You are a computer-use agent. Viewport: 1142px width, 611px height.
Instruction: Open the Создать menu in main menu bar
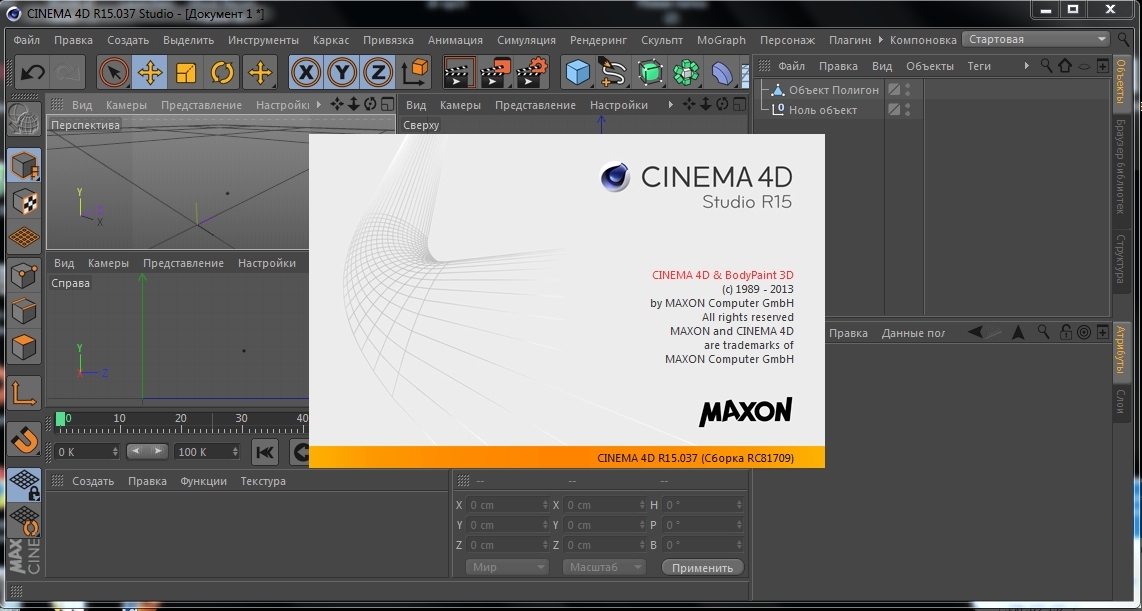(127, 40)
